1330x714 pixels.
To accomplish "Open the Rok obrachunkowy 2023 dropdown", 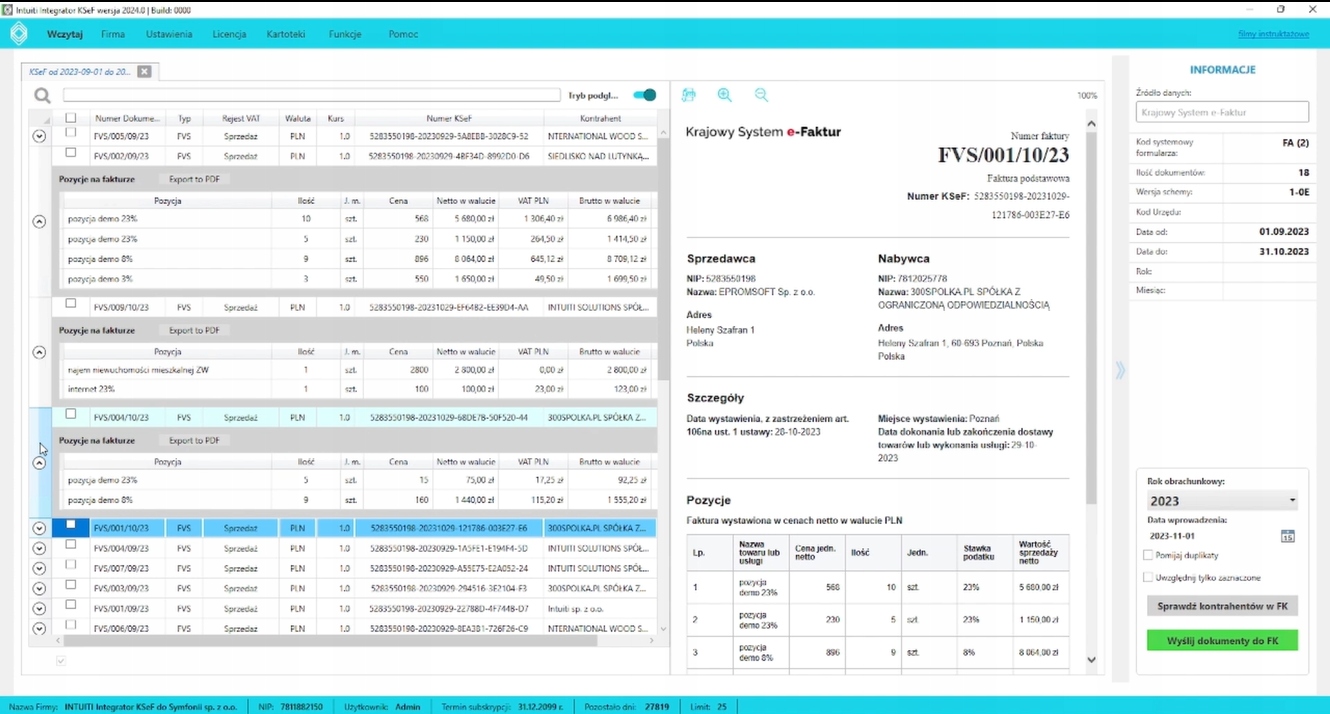I will (1221, 501).
